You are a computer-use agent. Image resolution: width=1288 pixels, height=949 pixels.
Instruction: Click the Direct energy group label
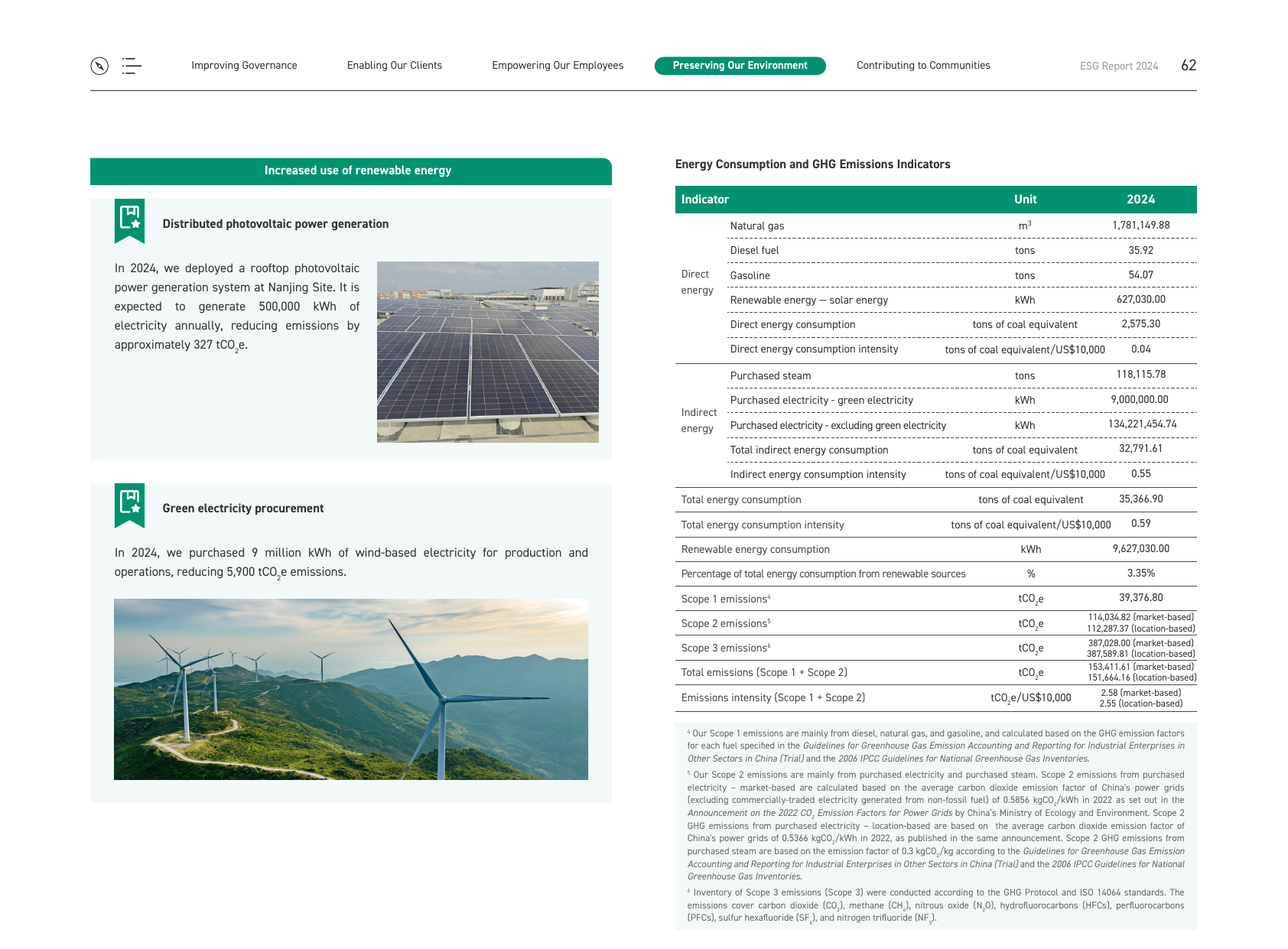point(697,282)
